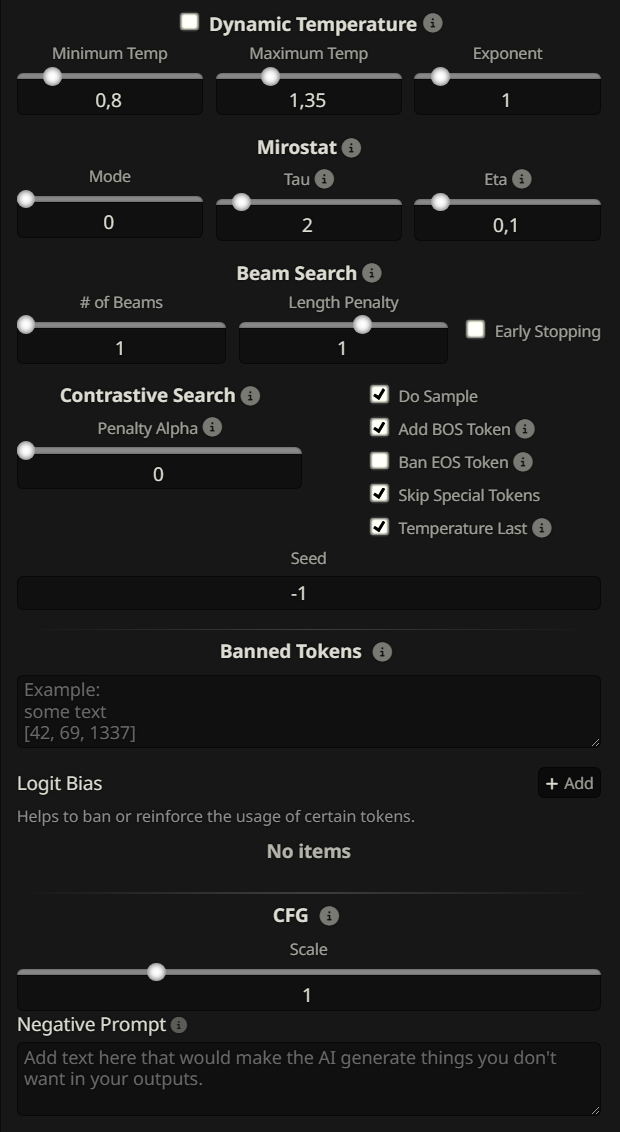The image size is (620, 1132).
Task: Click into the Banned Tokens text area
Action: point(308,711)
